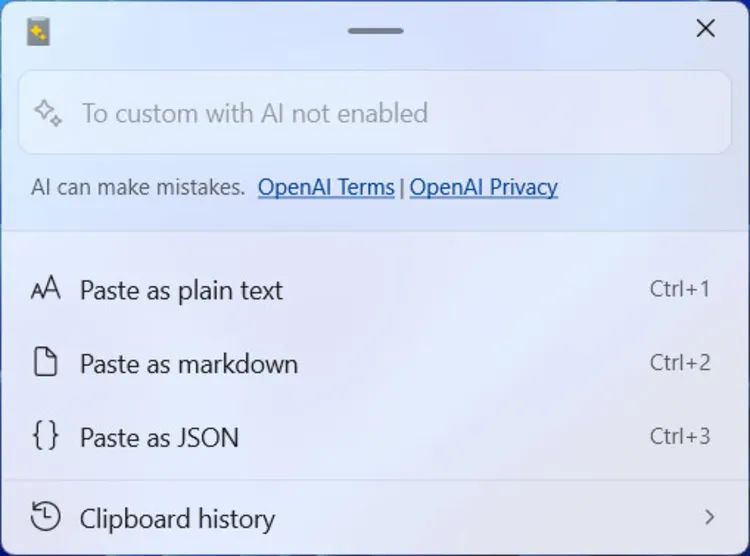Open the OpenAI Terms link
The image size is (750, 556).
pyautogui.click(x=326, y=187)
